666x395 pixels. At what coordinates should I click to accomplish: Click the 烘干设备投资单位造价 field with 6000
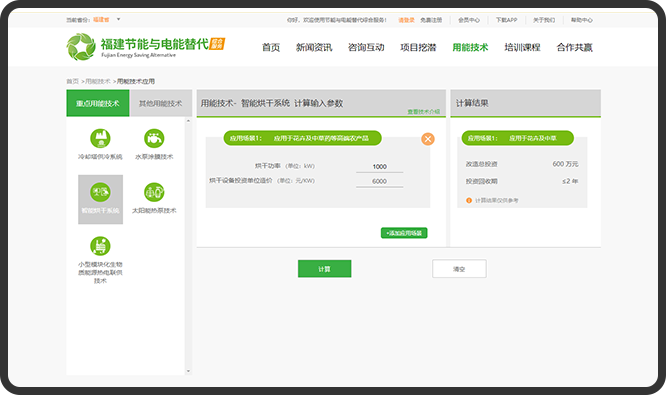[x=379, y=181]
